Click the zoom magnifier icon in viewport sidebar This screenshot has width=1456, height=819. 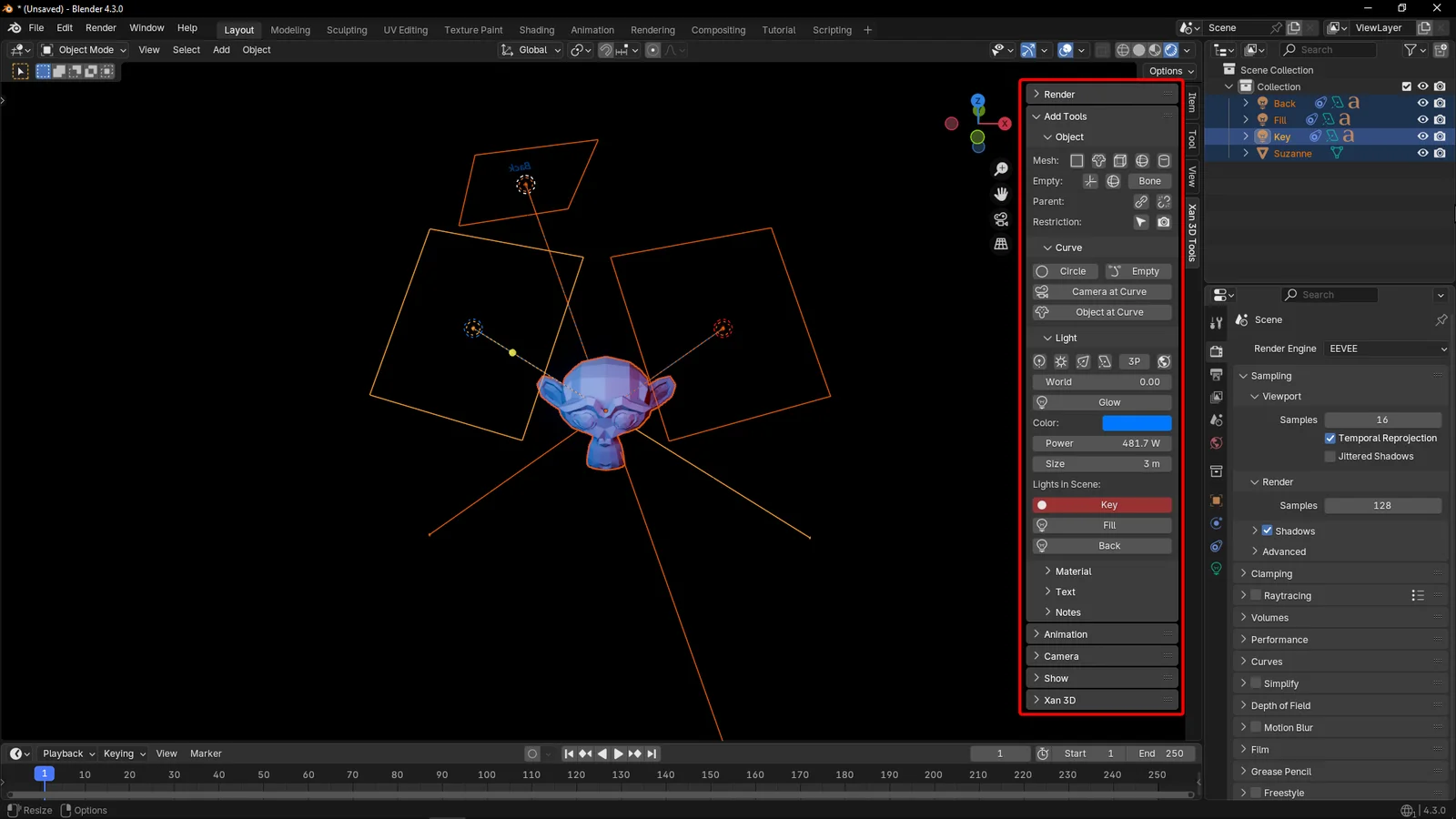(x=1001, y=168)
